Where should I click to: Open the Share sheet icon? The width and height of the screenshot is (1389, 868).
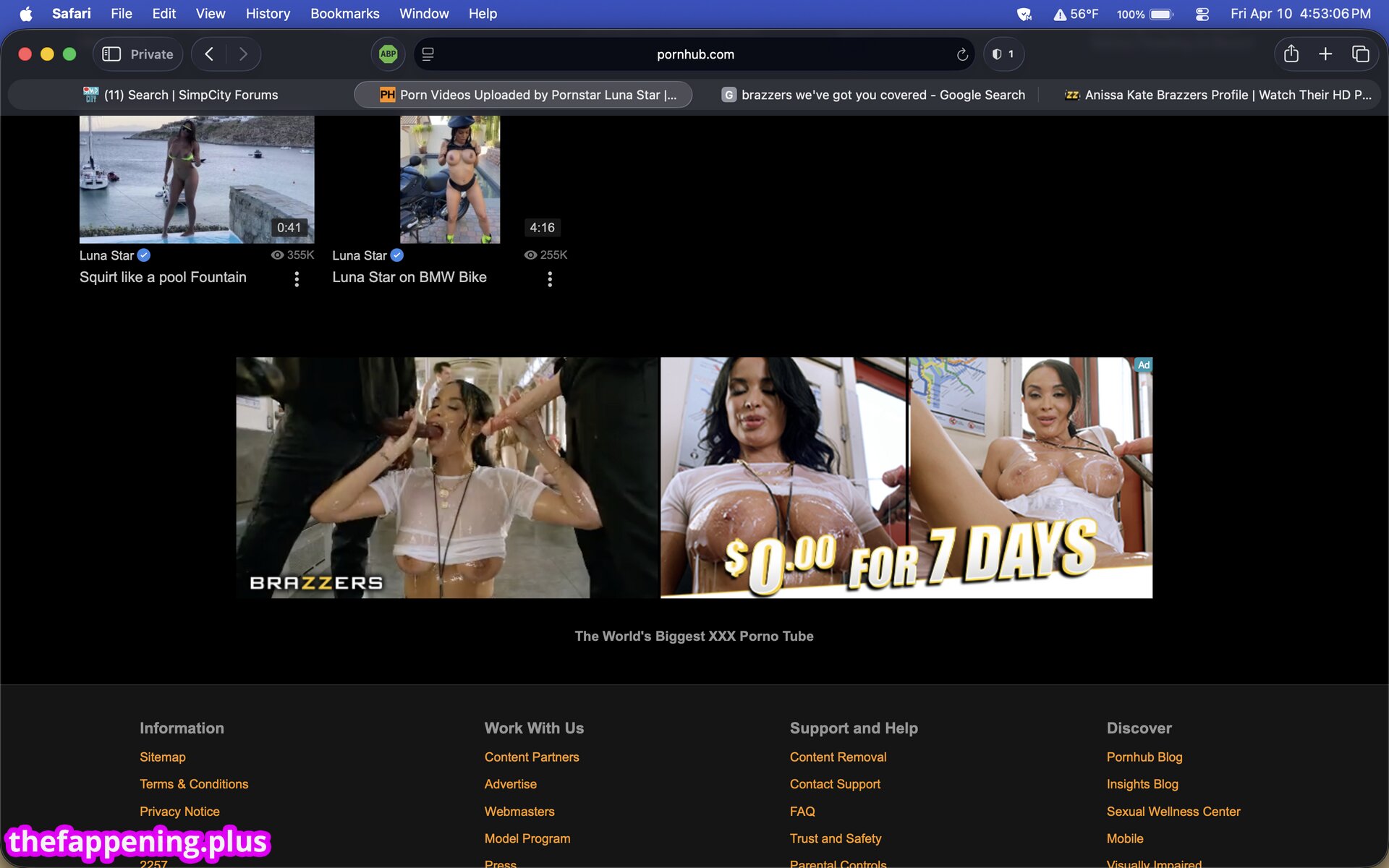point(1291,54)
